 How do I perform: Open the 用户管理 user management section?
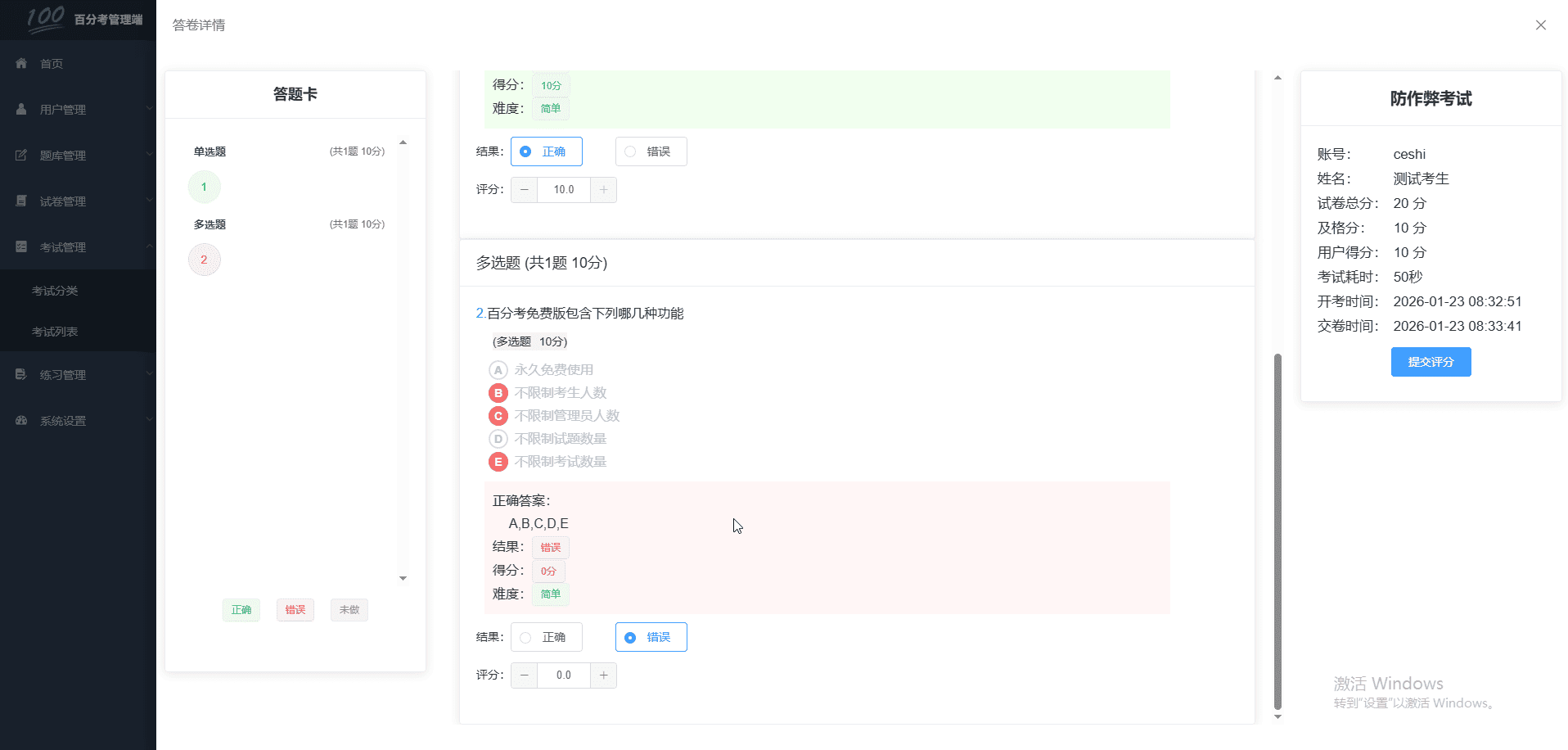pyautogui.click(x=61, y=109)
